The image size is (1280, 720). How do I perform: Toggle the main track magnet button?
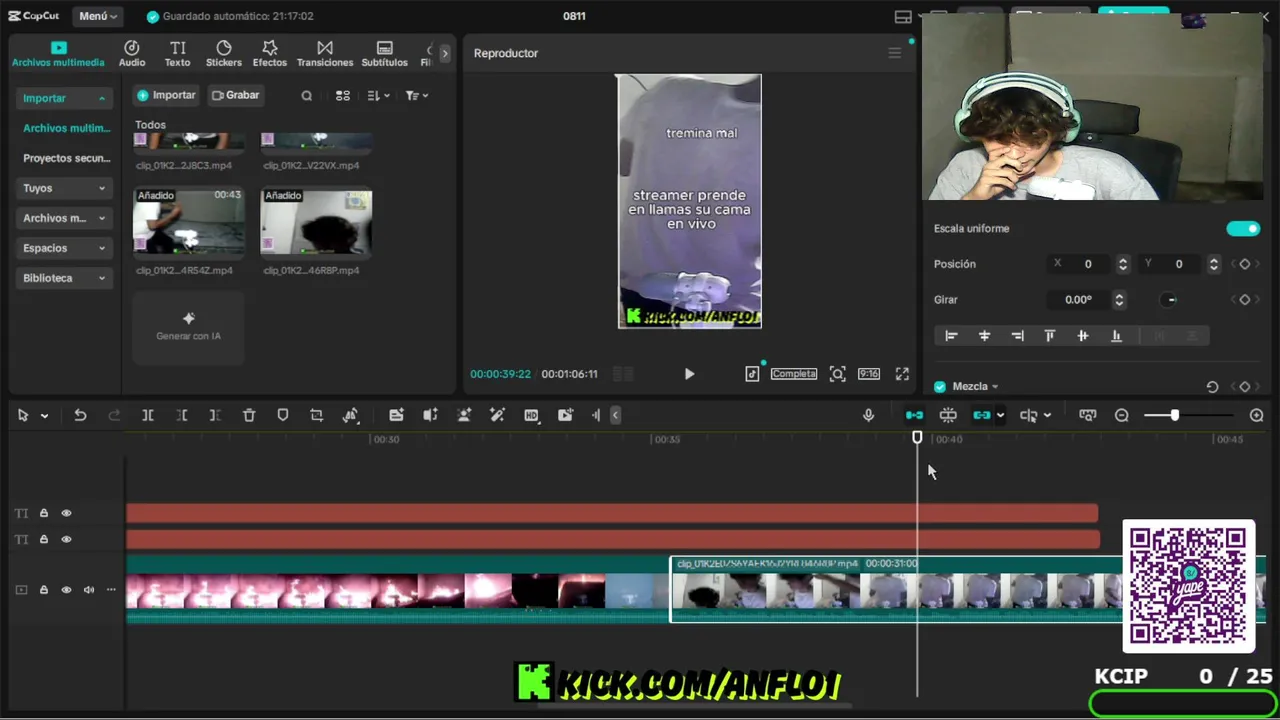tap(914, 415)
